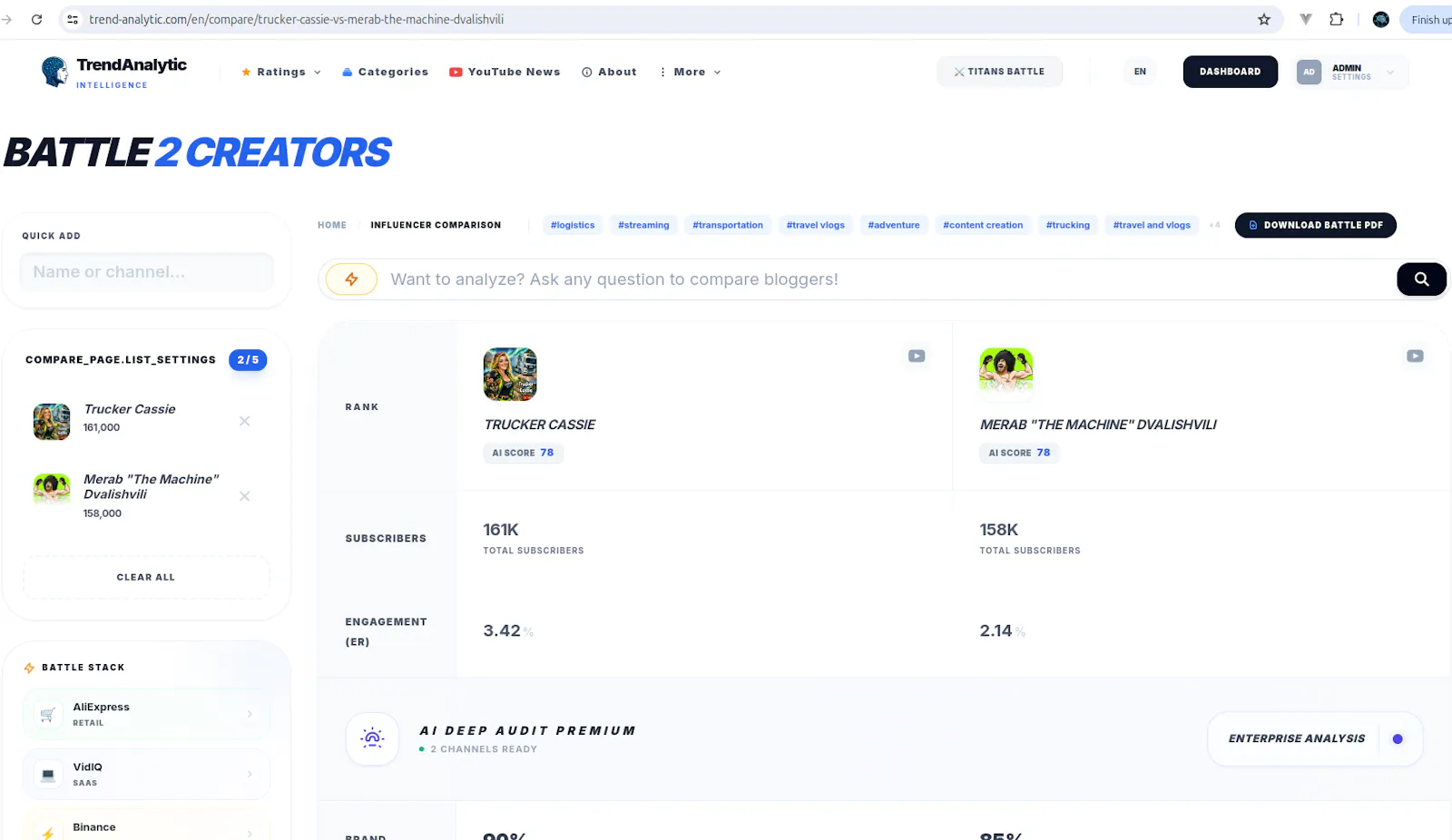Select the #travel and vlogs tag
This screenshot has height=840, width=1452.
[x=1152, y=225]
